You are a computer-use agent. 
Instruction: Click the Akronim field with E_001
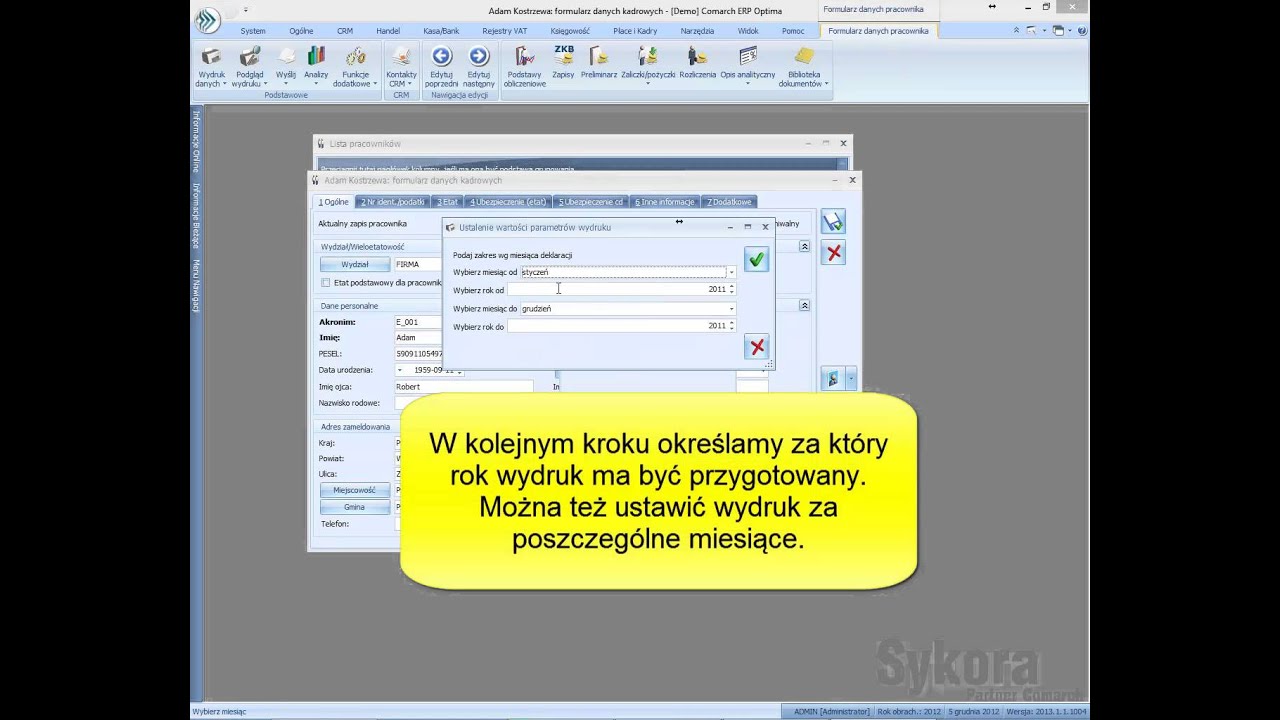coord(418,322)
